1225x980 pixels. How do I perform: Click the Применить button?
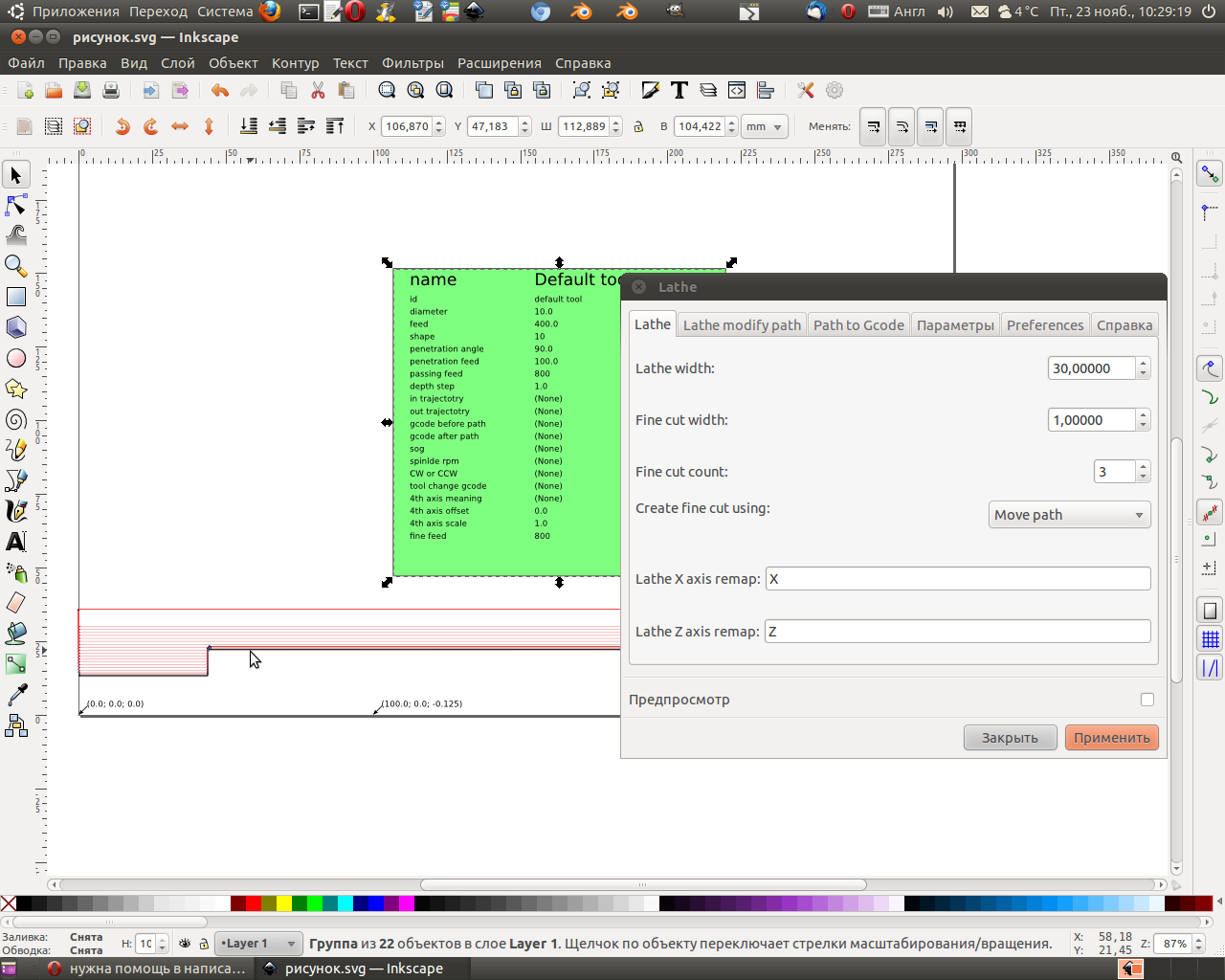1112,738
